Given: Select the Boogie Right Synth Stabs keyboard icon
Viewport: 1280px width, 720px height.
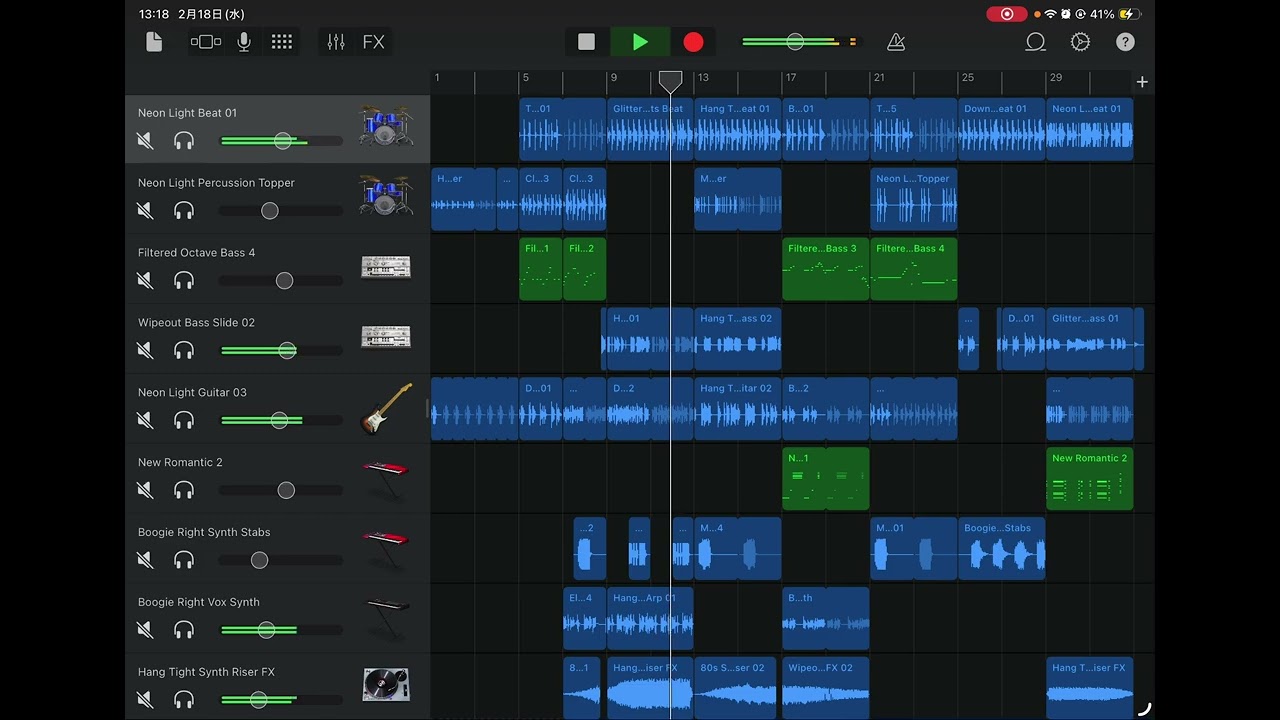Looking at the screenshot, I should pos(386,547).
